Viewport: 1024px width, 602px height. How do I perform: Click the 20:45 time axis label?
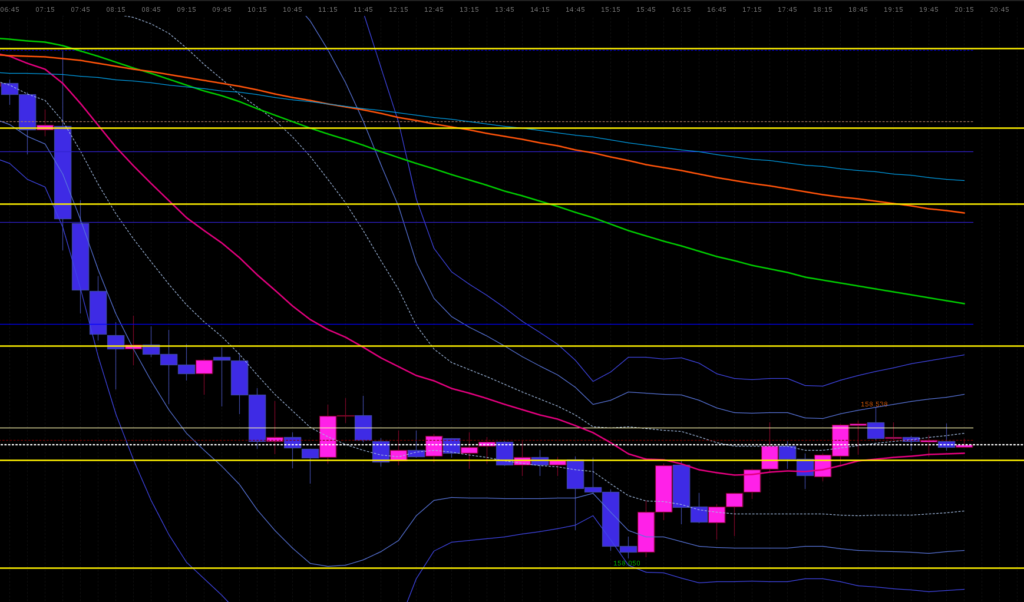pyautogui.click(x=999, y=9)
